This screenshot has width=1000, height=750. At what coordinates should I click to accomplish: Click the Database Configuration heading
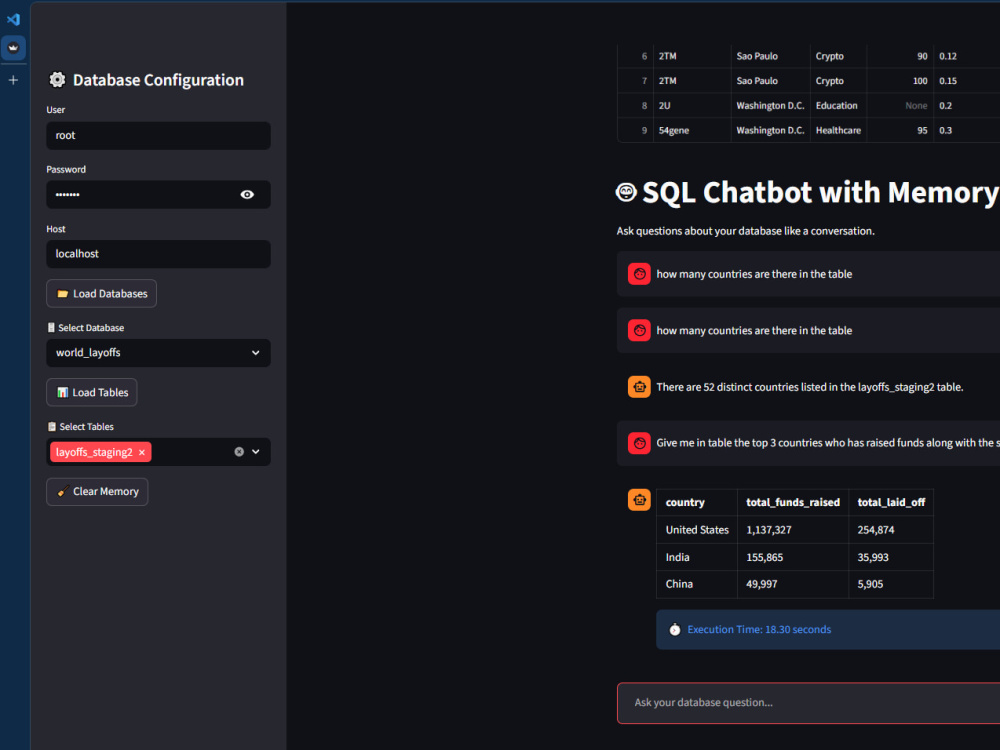point(158,80)
